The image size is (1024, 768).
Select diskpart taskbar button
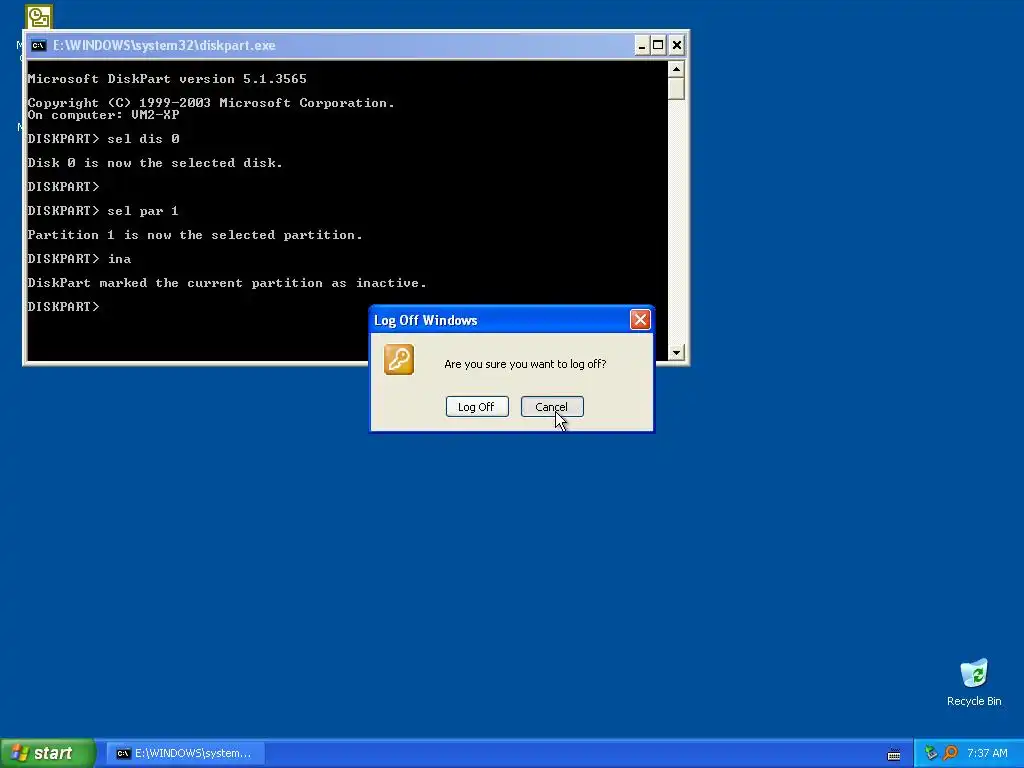(185, 753)
